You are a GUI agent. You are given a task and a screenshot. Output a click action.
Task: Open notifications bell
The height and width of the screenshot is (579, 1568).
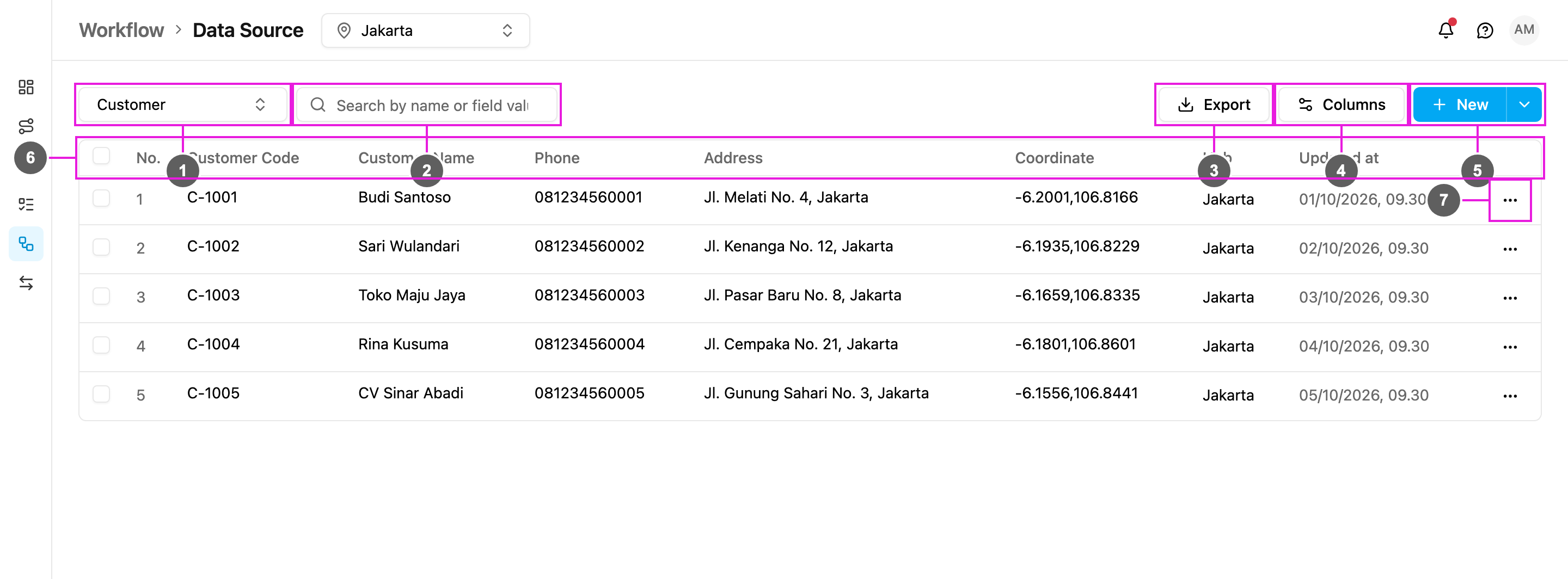pyautogui.click(x=1446, y=30)
